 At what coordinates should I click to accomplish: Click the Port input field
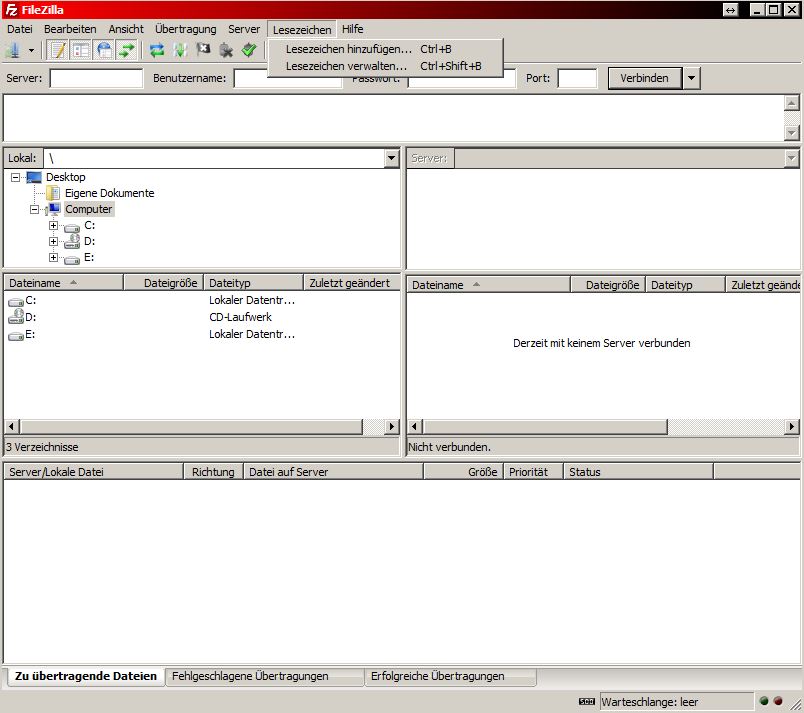(x=577, y=78)
